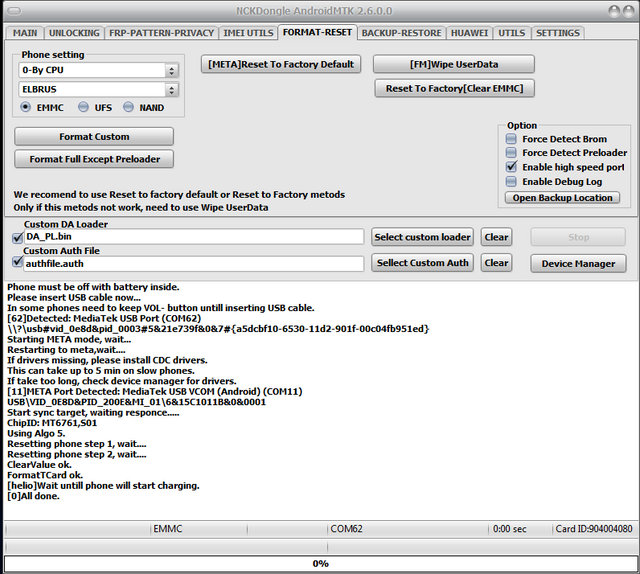Click the [FM]Wipe UserData button
This screenshot has width=640, height=574.
coord(454,65)
